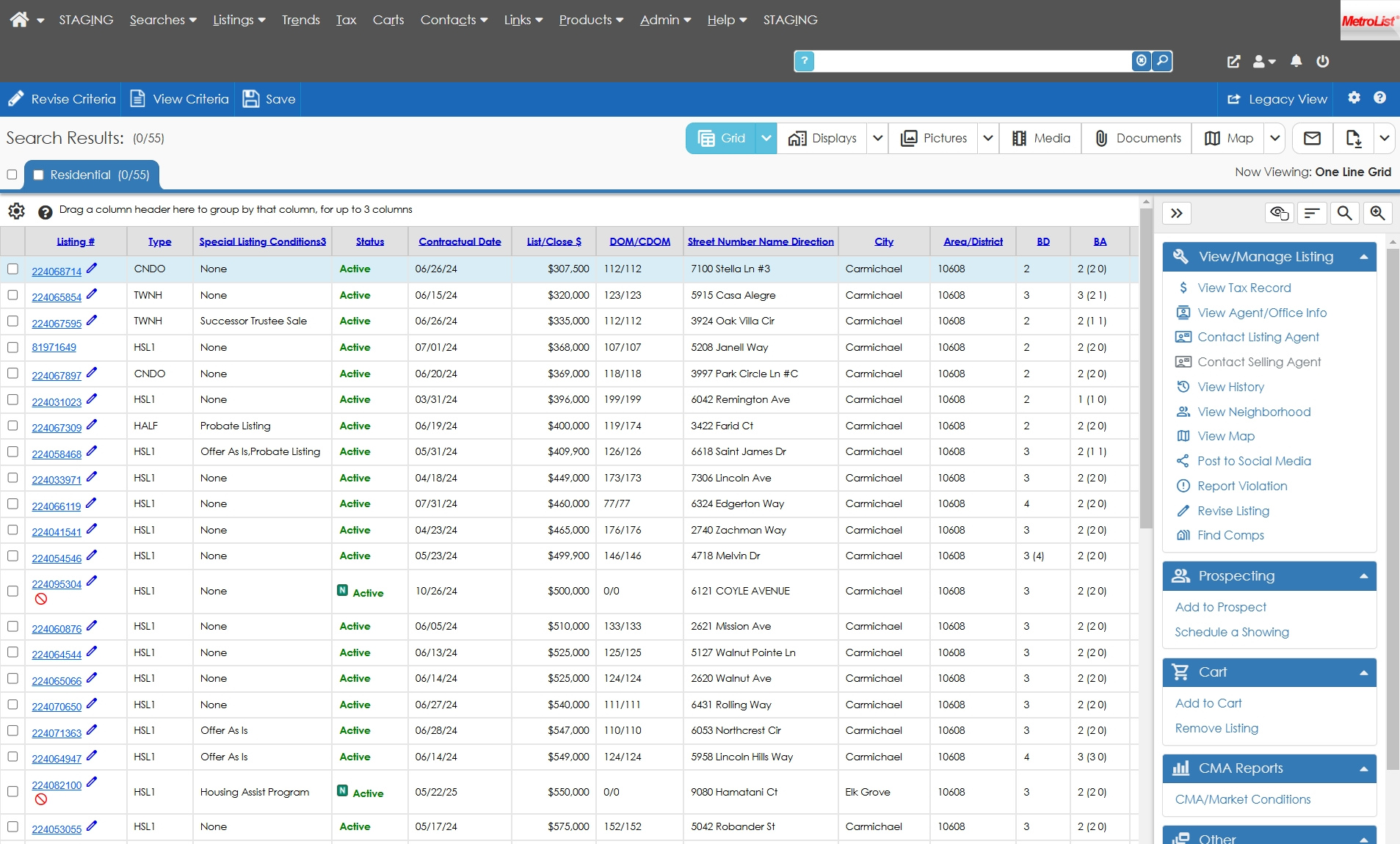Viewport: 1400px width, 844px height.
Task: Toggle the select-all checkbox left of Residential tab
Action: (x=12, y=175)
